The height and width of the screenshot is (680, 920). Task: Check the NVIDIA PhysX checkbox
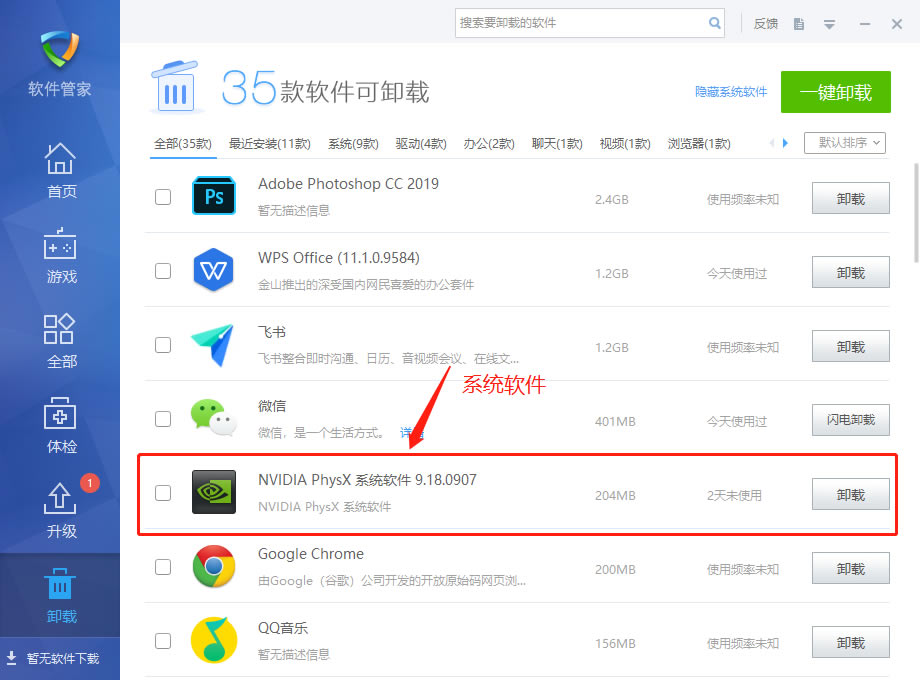click(x=163, y=493)
